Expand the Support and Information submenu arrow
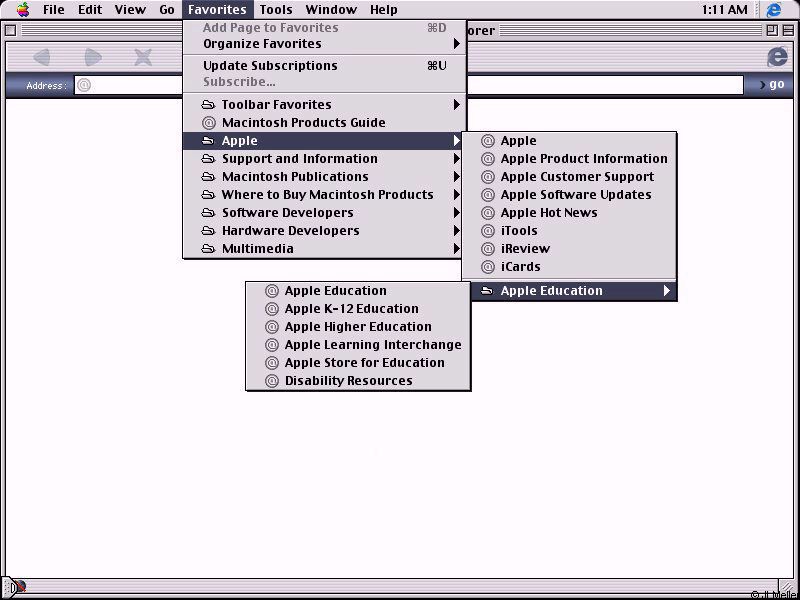Image resolution: width=800 pixels, height=600 pixels. (x=457, y=159)
